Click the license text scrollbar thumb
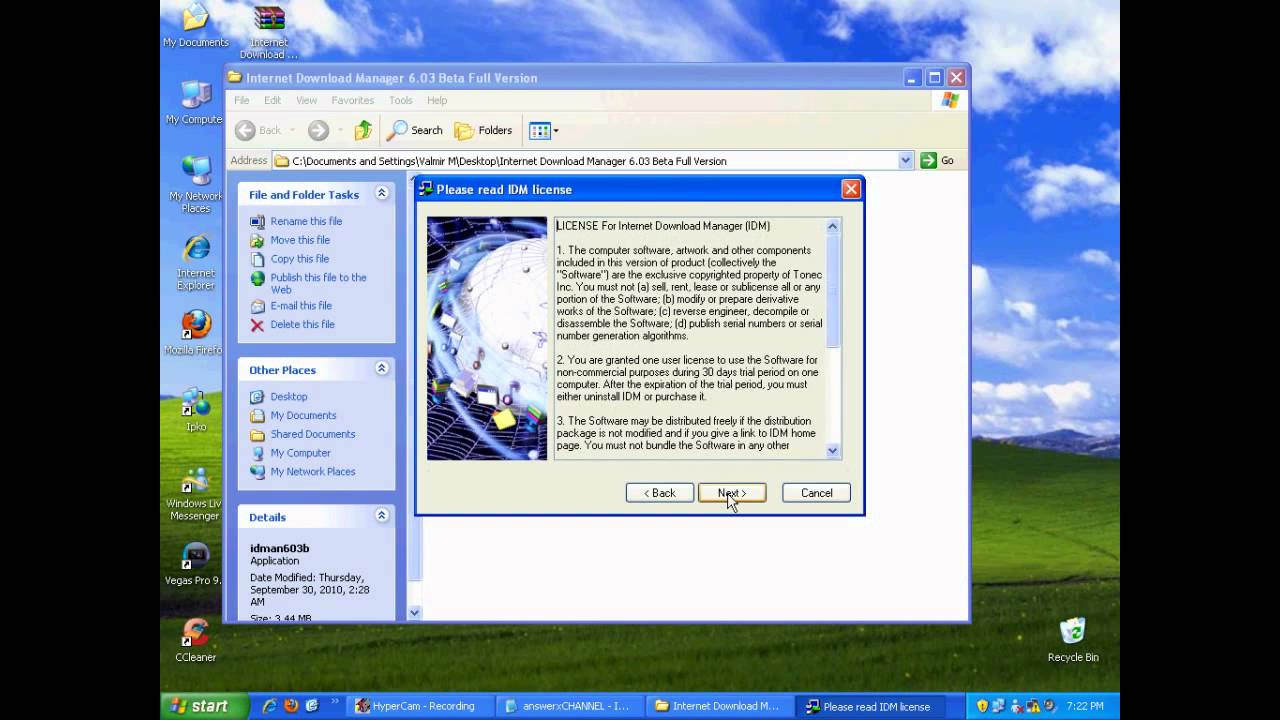Screen dimensions: 1280x720 832,292
